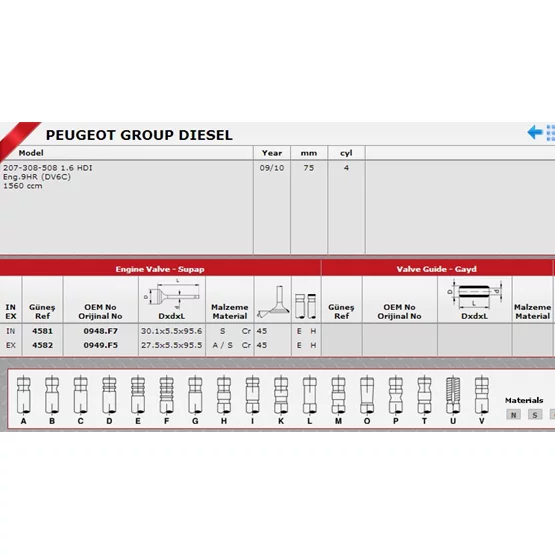The image size is (555, 555).
Task: Click the engine valve DxdxL diagram
Action: (x=172, y=294)
